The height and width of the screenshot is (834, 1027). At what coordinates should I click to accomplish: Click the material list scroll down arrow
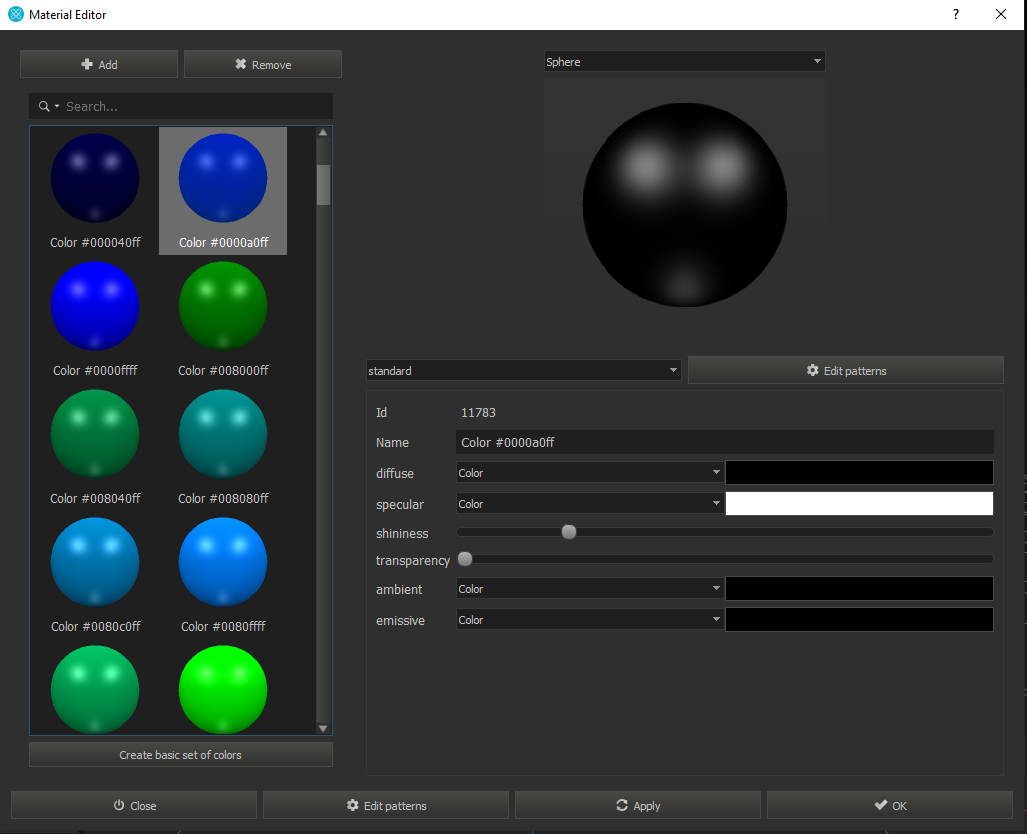coord(323,729)
